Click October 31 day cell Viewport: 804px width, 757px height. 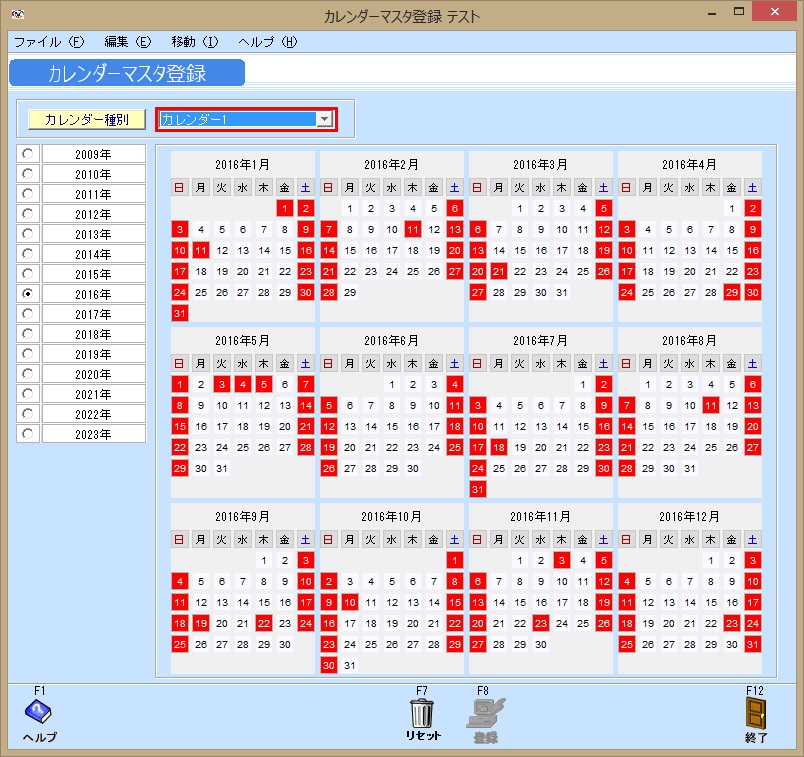(x=350, y=665)
